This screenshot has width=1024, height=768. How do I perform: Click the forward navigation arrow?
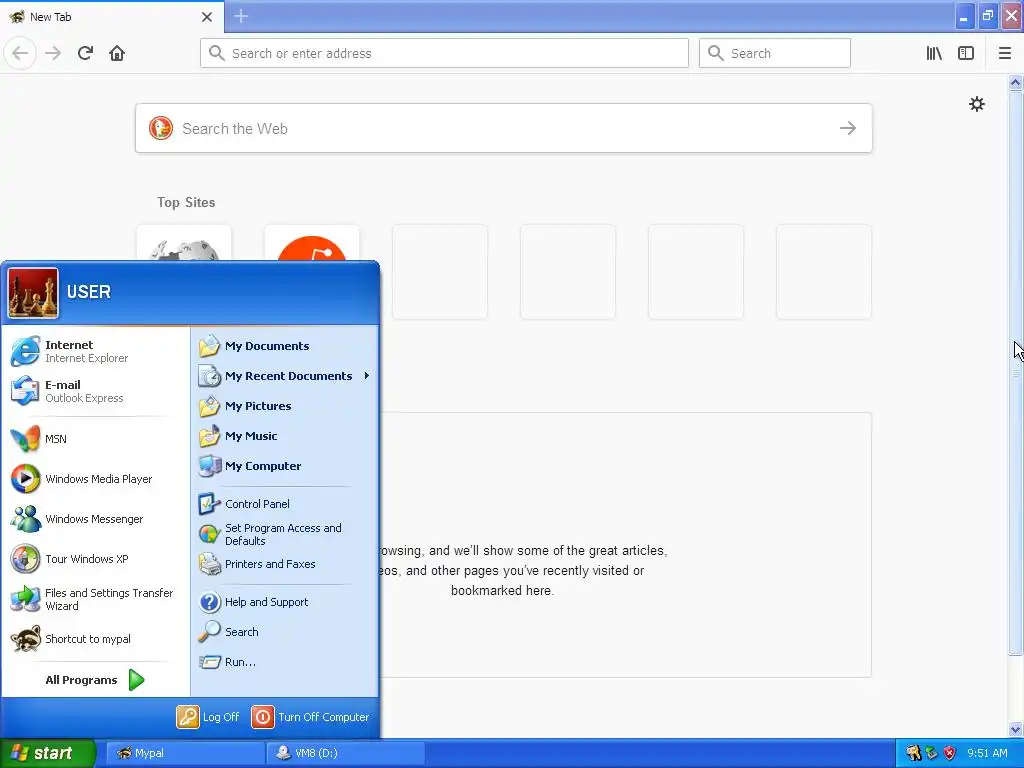click(53, 53)
